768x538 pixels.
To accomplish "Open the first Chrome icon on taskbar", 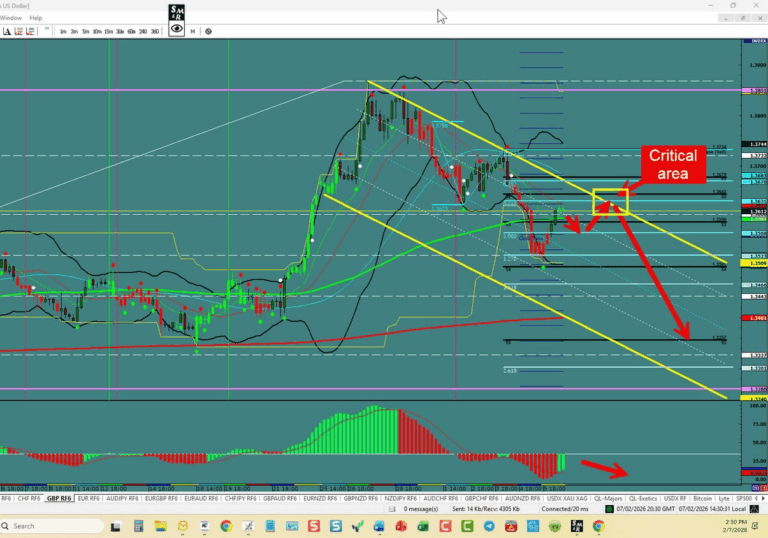I will tap(226, 526).
